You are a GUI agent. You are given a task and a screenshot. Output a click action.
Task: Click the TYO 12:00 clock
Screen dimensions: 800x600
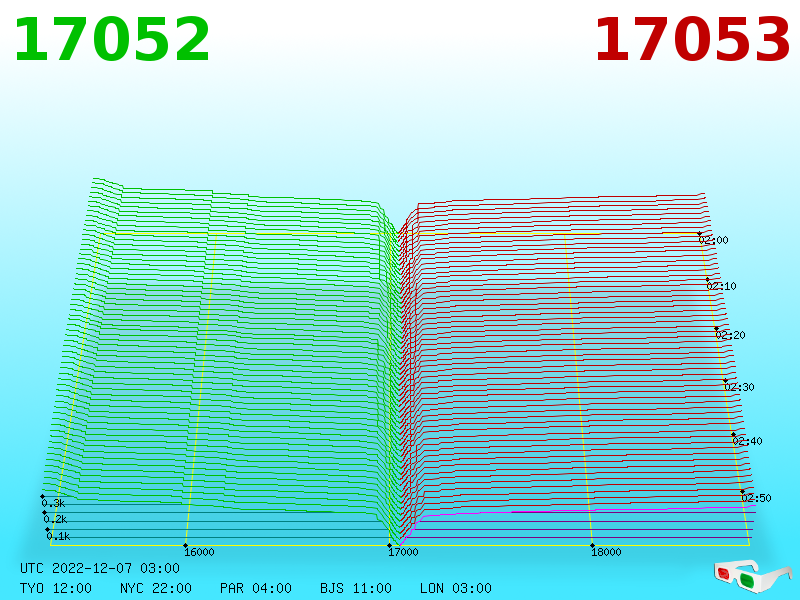coord(56,588)
